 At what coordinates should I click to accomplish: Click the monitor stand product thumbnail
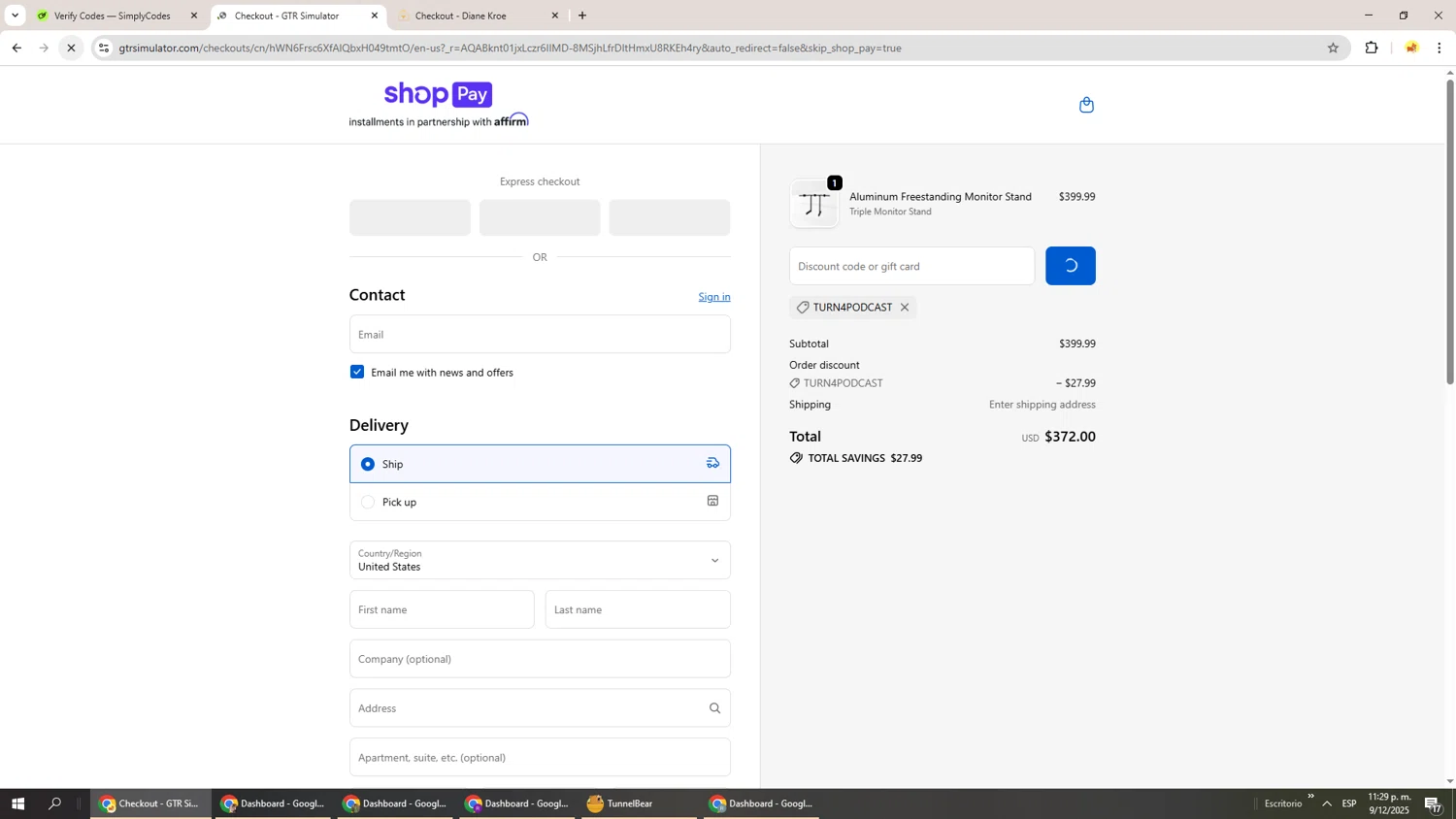tap(814, 204)
